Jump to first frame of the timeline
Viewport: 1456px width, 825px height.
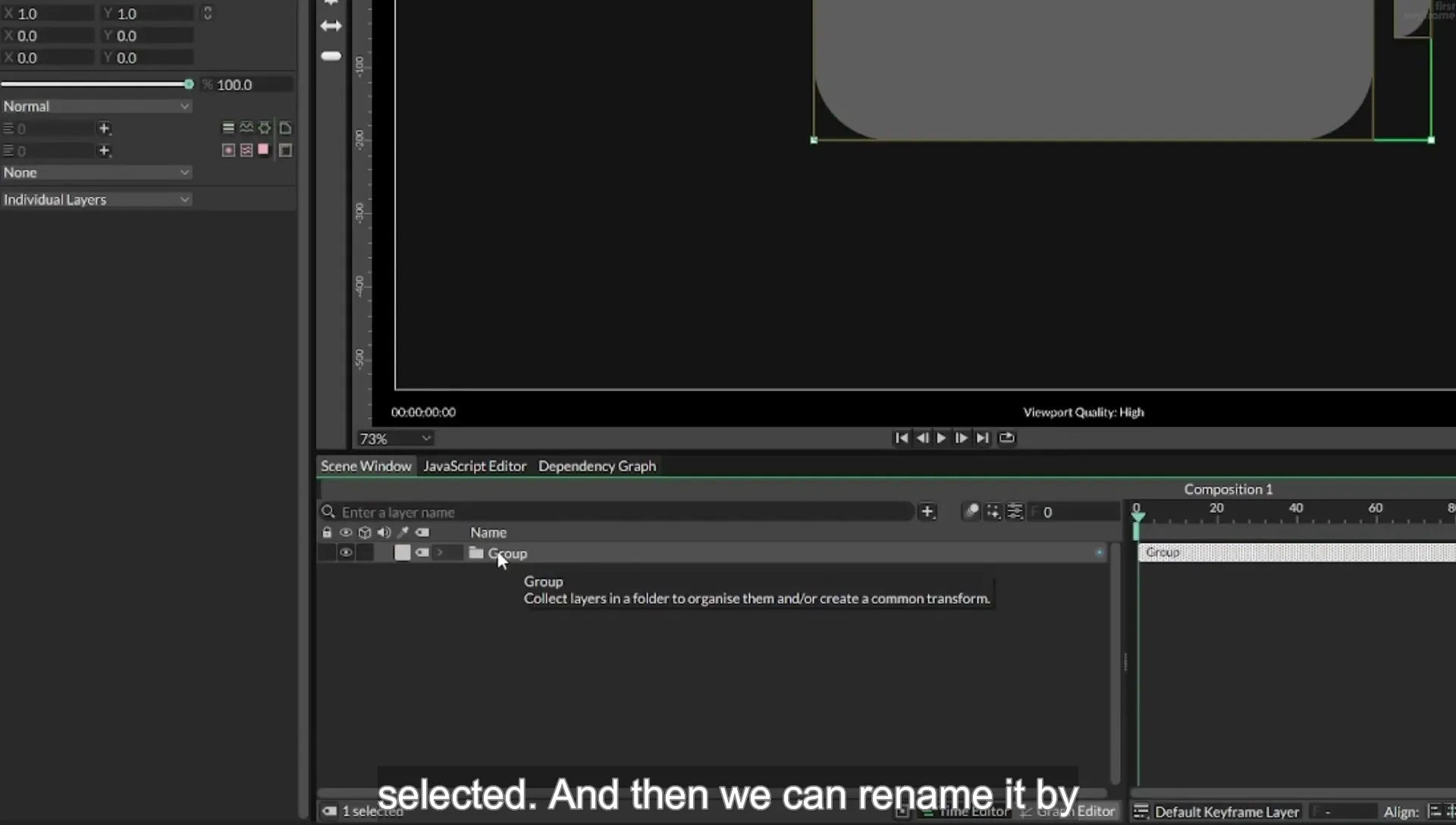coord(901,438)
